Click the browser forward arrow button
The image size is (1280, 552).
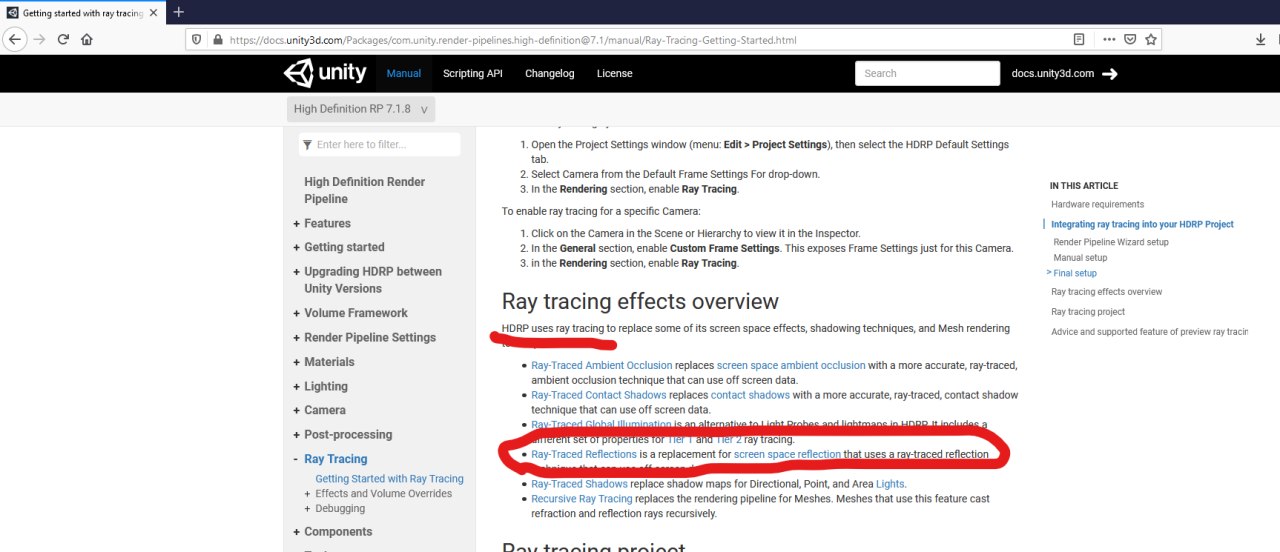[39, 39]
